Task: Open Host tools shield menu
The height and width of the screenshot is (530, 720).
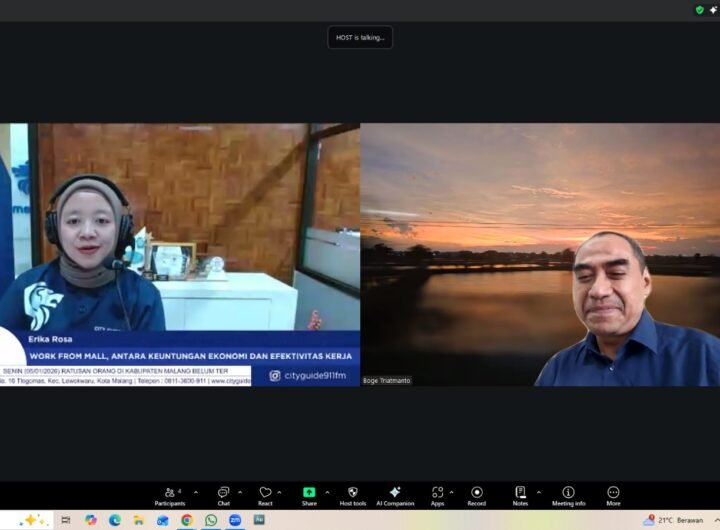Action: pos(352,494)
